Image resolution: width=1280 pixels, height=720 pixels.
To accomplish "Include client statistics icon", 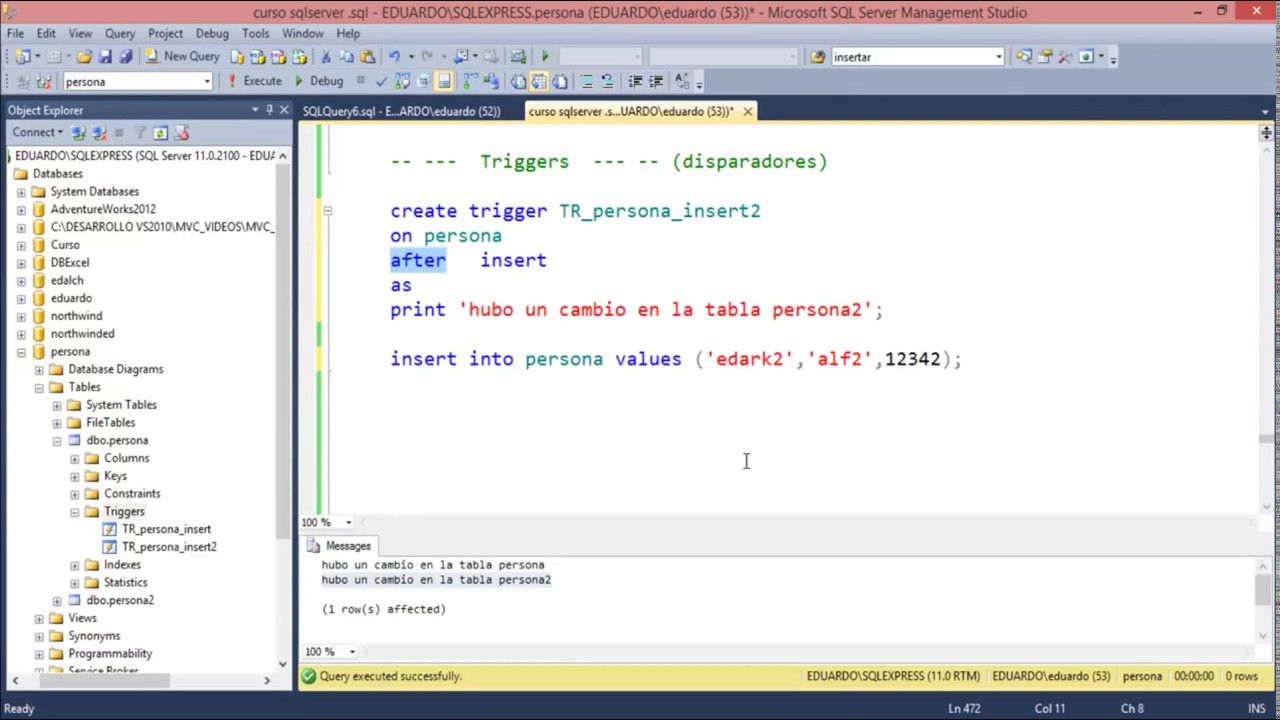I will pos(490,81).
